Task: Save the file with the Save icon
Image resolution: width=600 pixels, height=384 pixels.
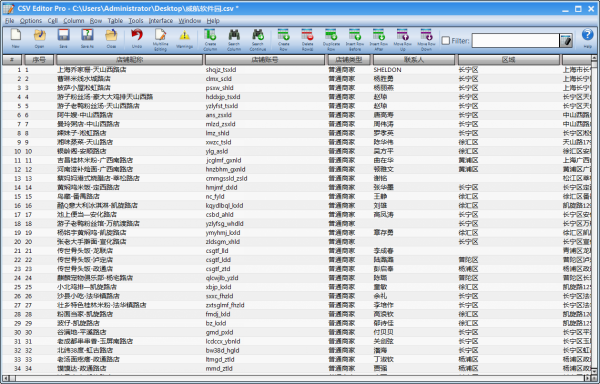Action: point(64,39)
